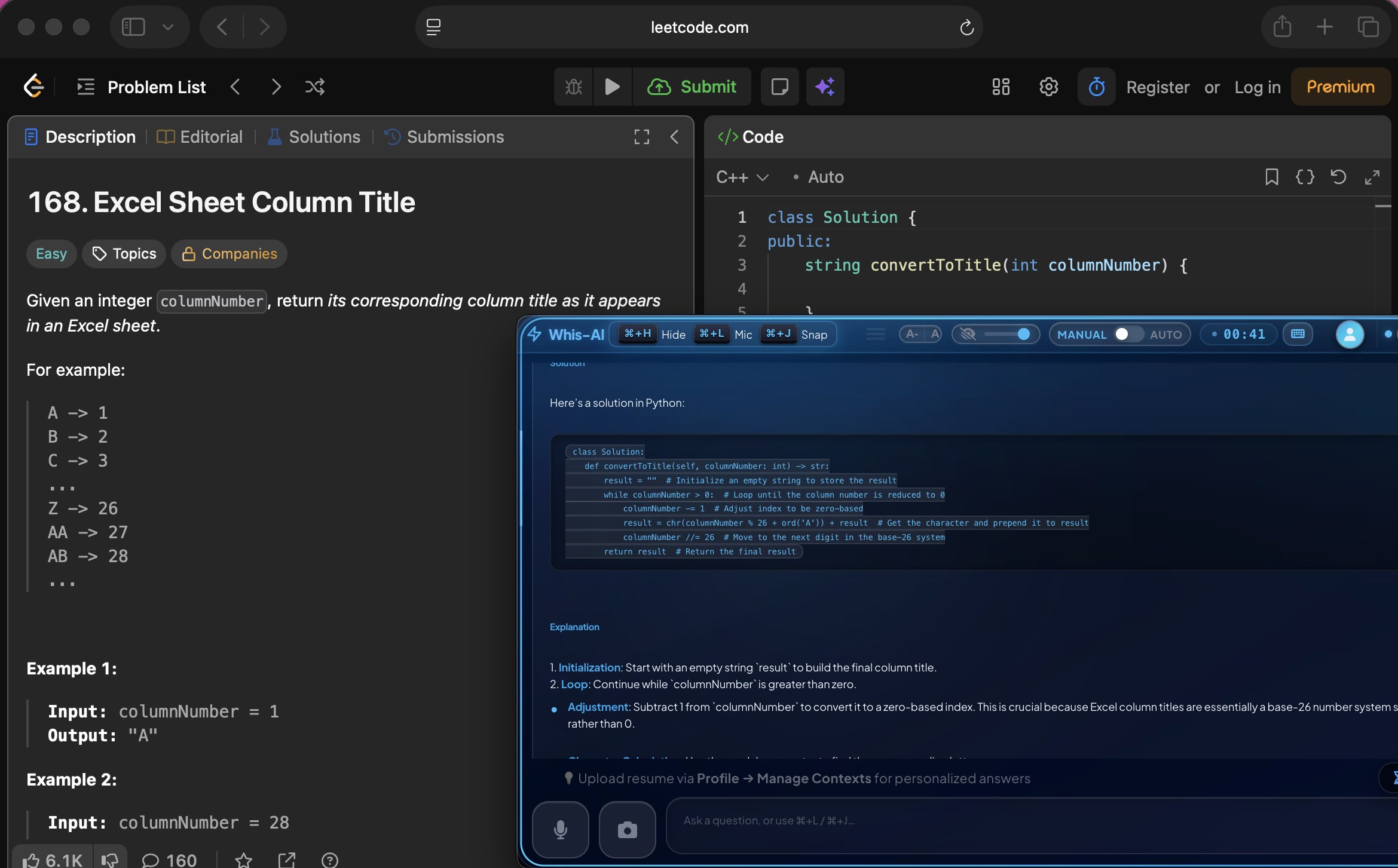Viewport: 1398px width, 868px height.
Task: Start the stopwatch timer icon
Action: click(1096, 87)
